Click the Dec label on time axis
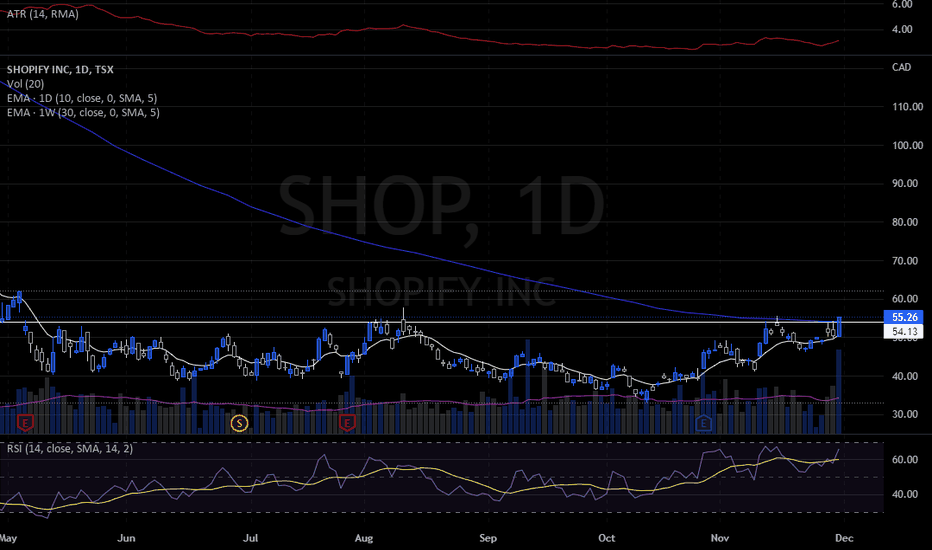Image resolution: width=932 pixels, height=550 pixels. click(x=844, y=538)
